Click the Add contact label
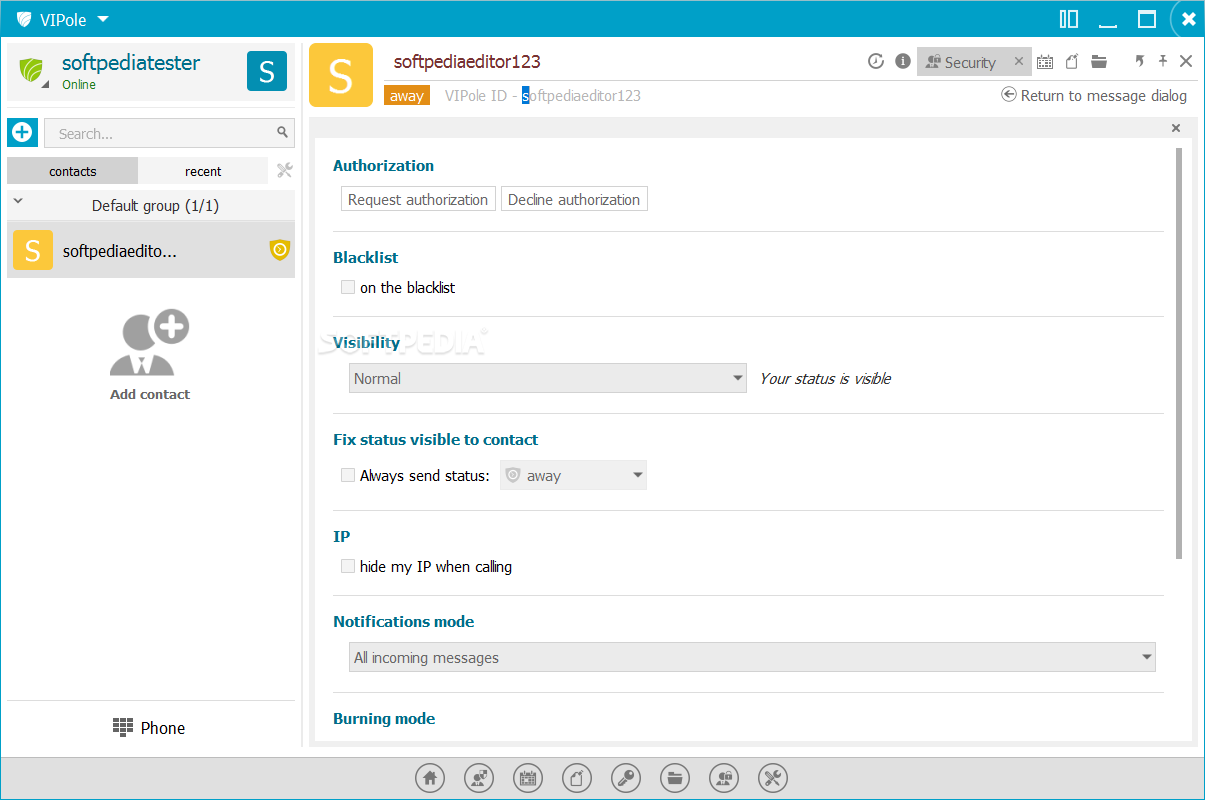This screenshot has width=1205, height=800. point(150,394)
